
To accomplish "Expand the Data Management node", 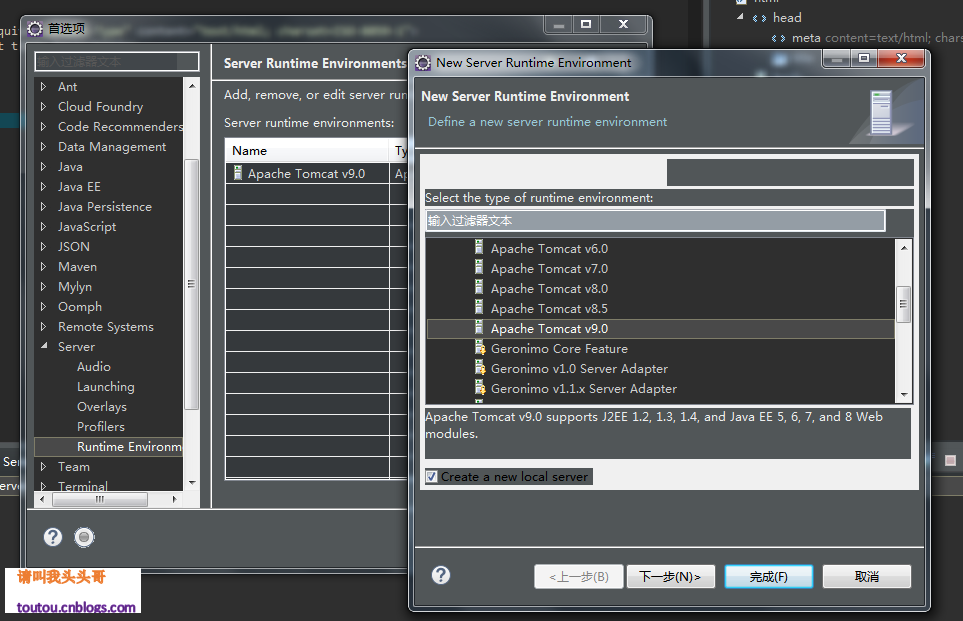I will coord(44,146).
